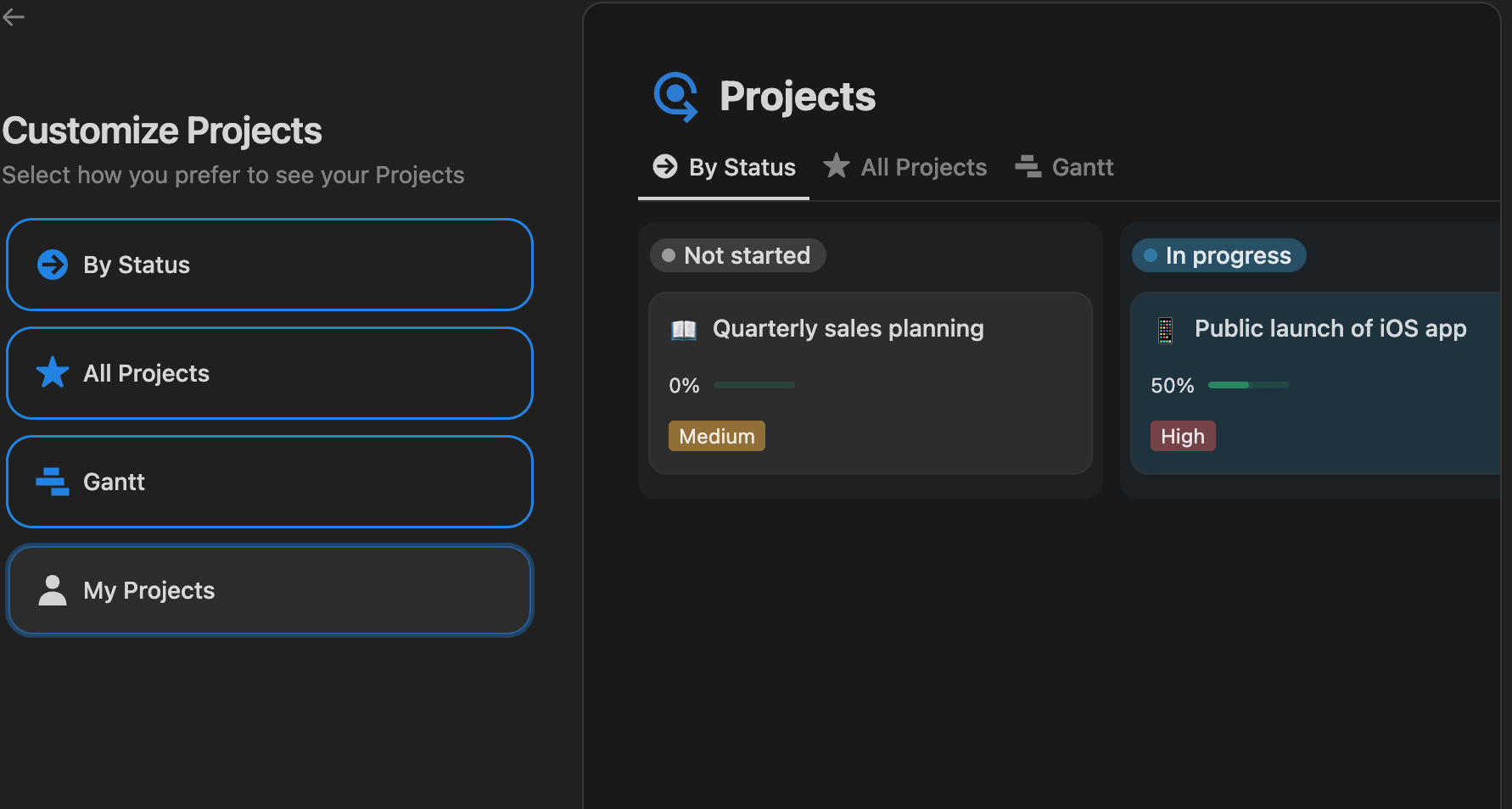Toggle the Gantt view option
Image resolution: width=1512 pixels, height=809 pixels.
click(x=270, y=482)
